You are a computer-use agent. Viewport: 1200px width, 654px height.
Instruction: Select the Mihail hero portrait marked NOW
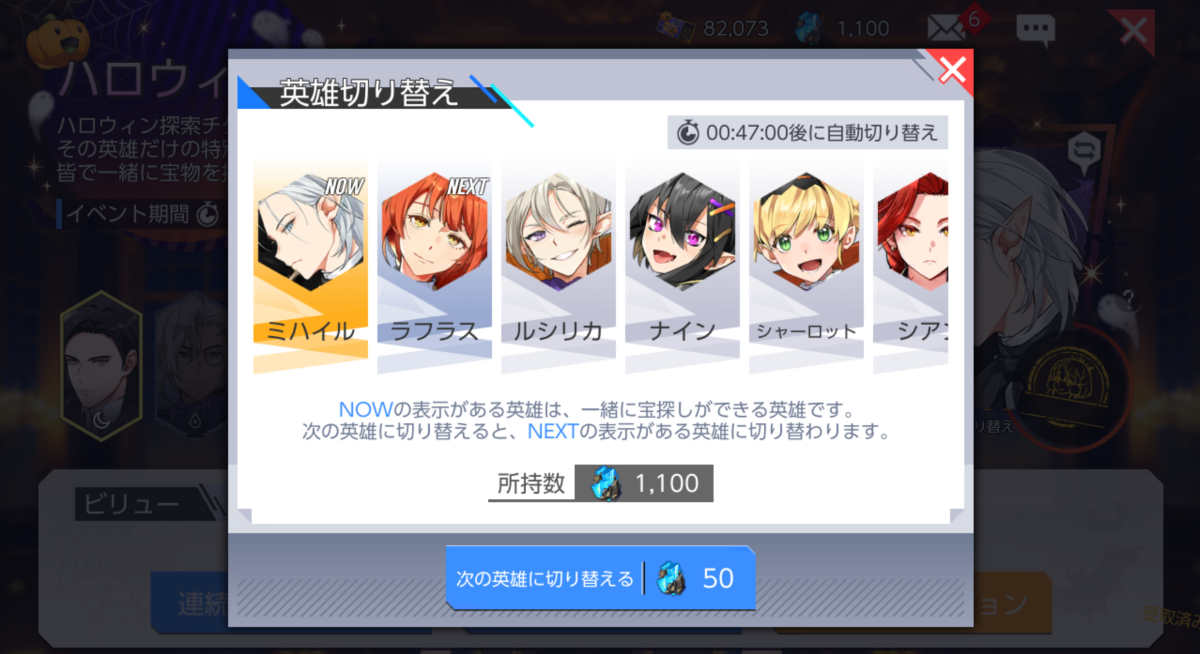[310, 264]
